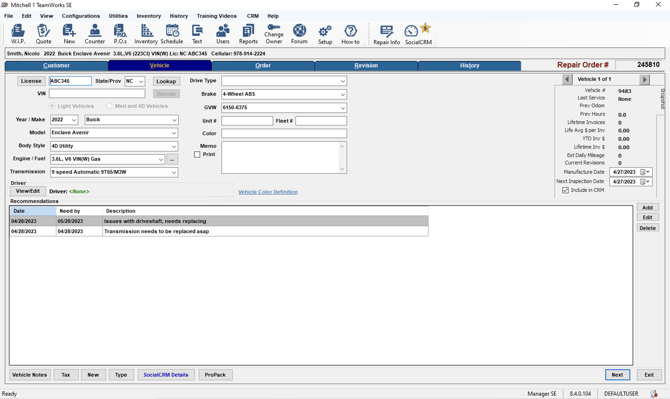Open the Users toolbar icon
670x399 pixels.
point(223,34)
